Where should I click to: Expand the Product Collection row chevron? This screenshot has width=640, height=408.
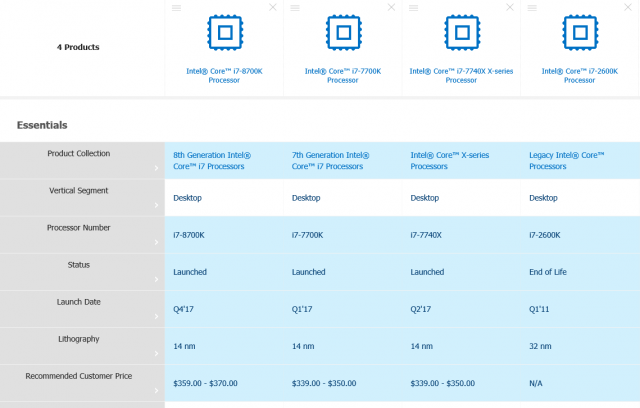click(x=156, y=168)
